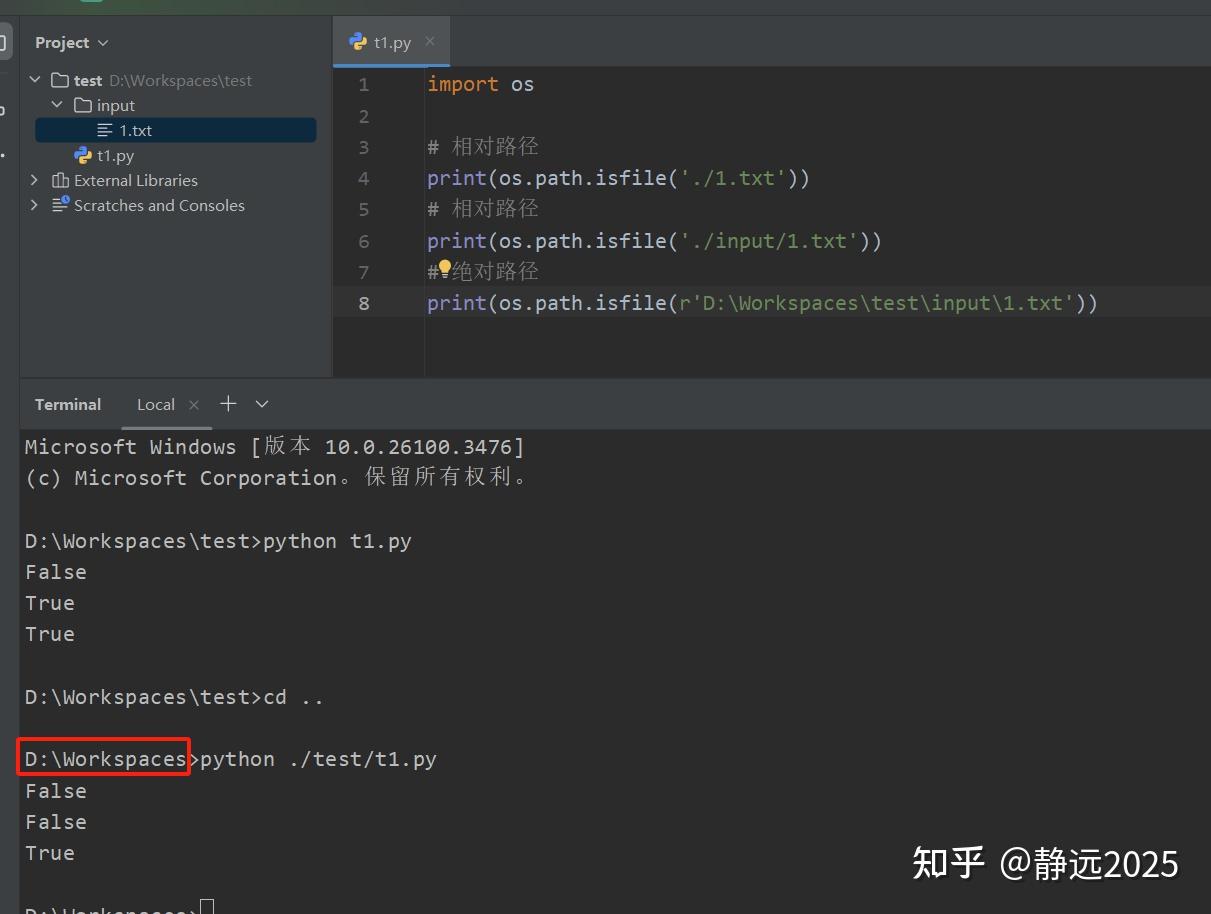Collapse the input folder in the project tree
The height and width of the screenshot is (914, 1211).
point(57,105)
